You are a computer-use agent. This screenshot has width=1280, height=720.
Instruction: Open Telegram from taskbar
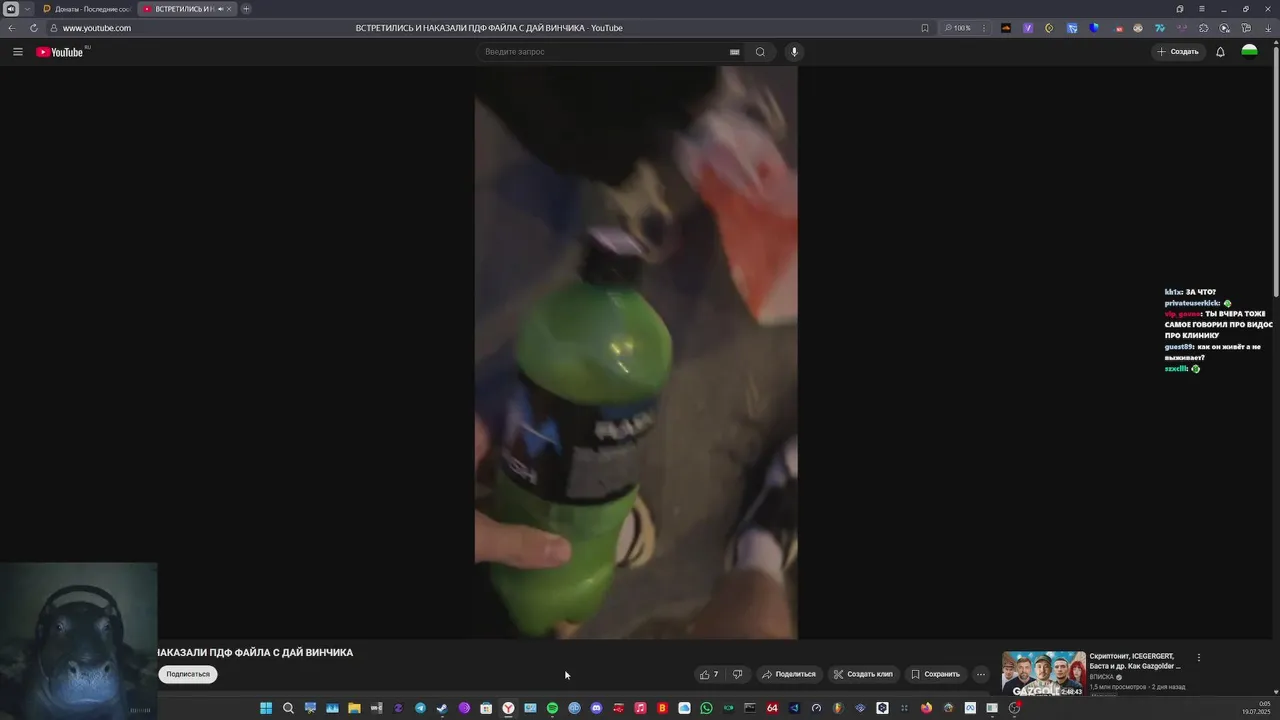pyautogui.click(x=420, y=708)
